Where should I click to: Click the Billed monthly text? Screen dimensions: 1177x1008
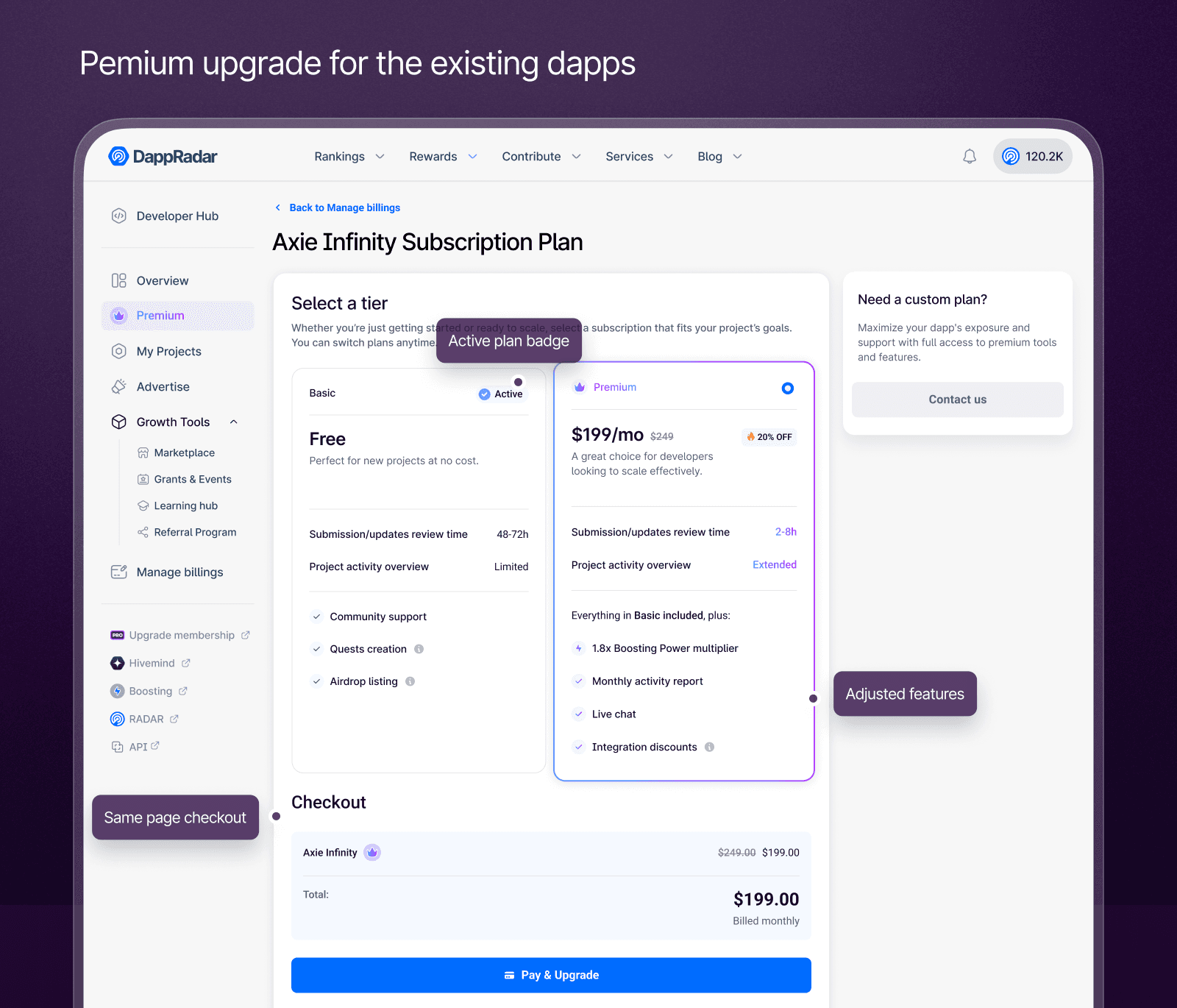pyautogui.click(x=766, y=921)
